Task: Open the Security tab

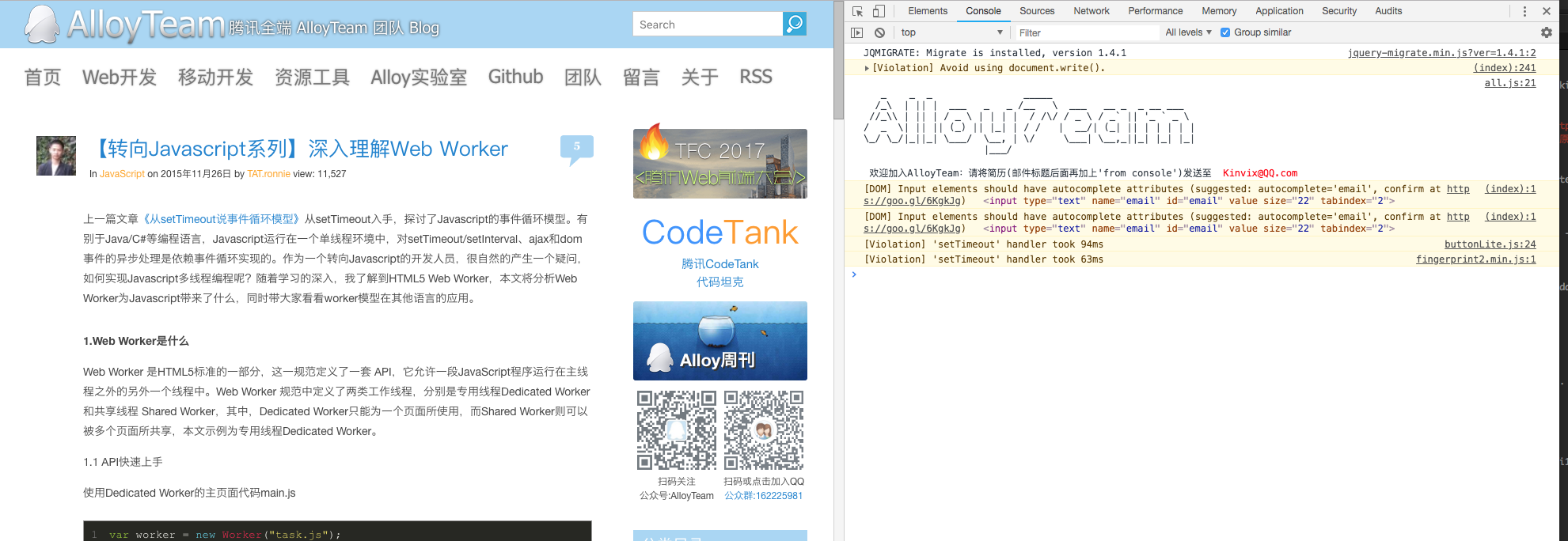Action: 1339,11
